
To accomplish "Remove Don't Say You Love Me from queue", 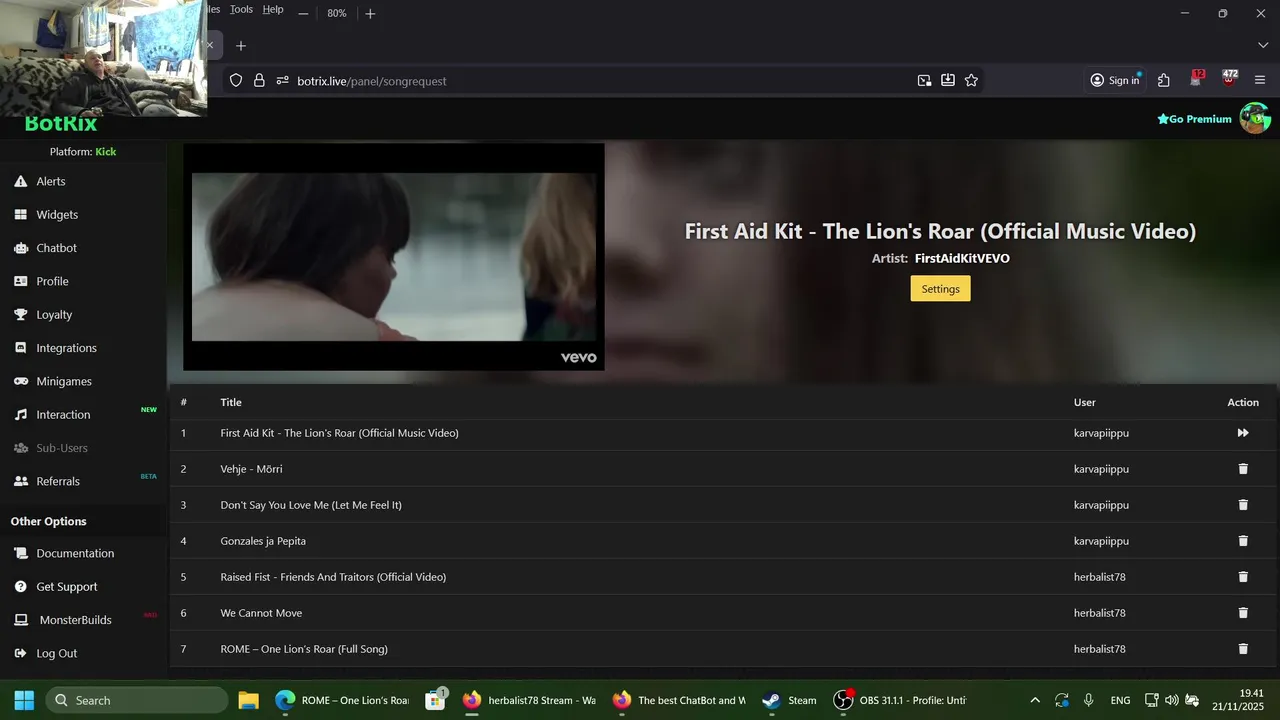I will (x=1243, y=505).
